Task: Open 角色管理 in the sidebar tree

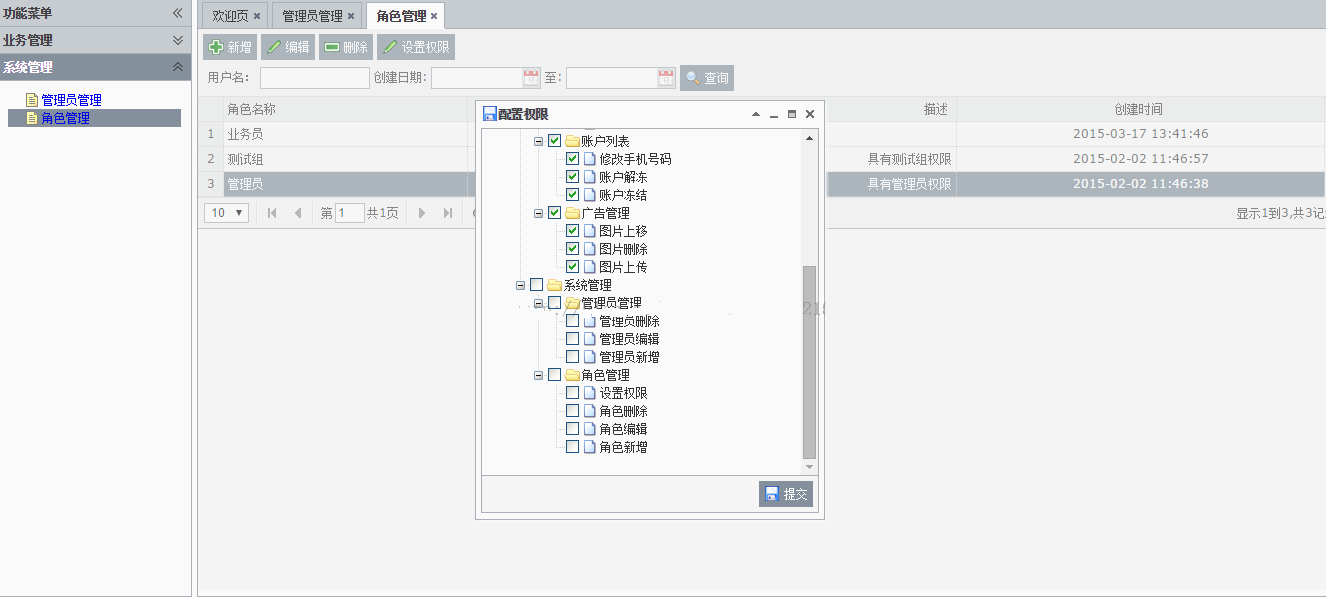Action: tap(65, 118)
